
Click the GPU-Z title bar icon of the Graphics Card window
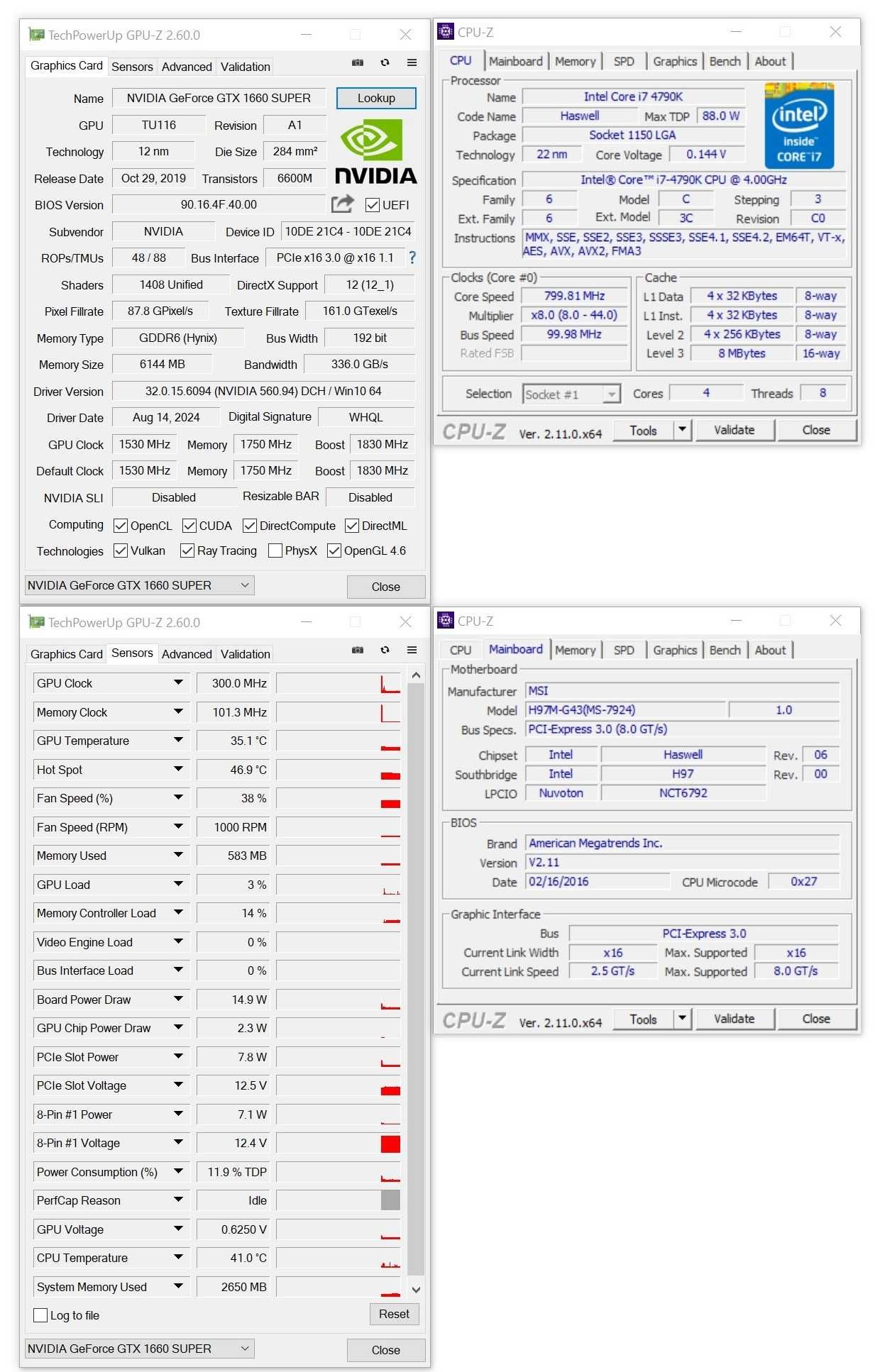pos(36,34)
